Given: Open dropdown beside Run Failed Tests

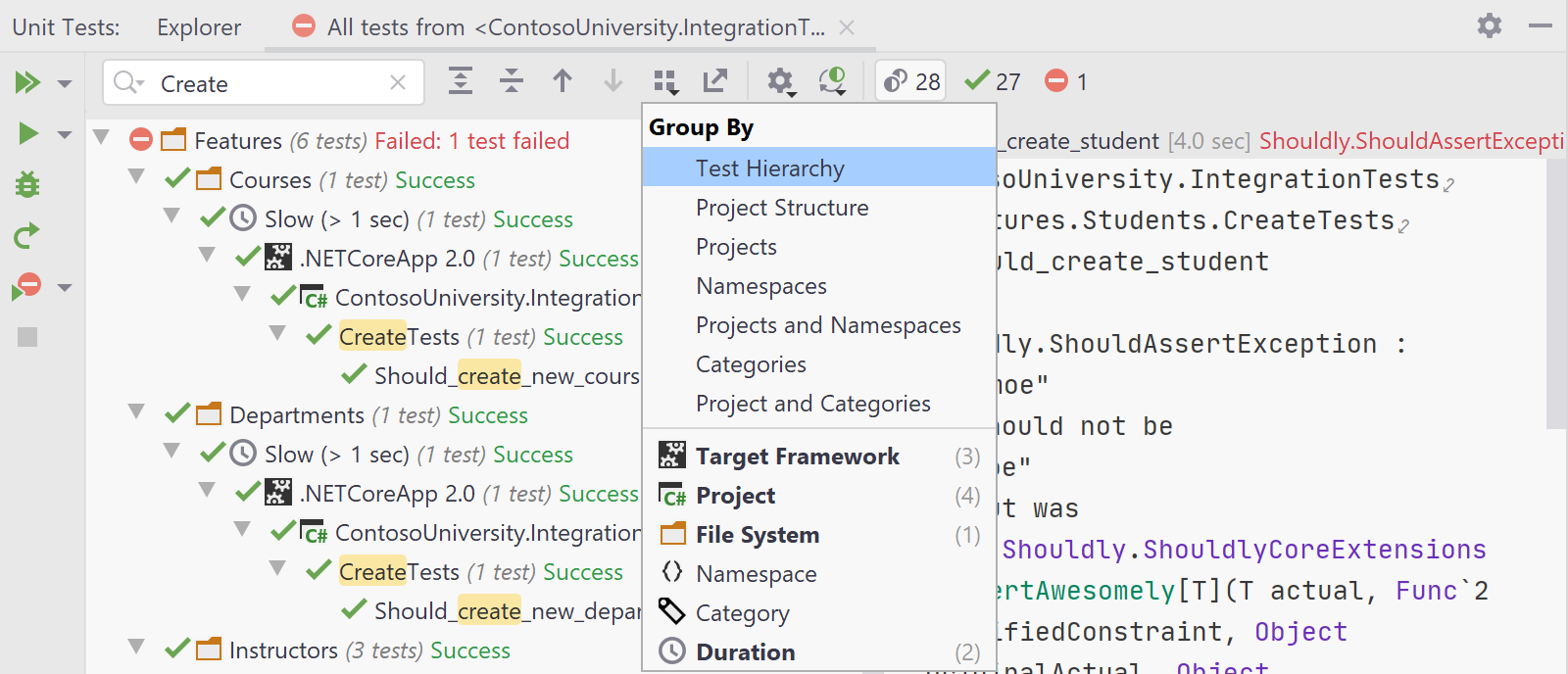Looking at the screenshot, I should coord(65,287).
